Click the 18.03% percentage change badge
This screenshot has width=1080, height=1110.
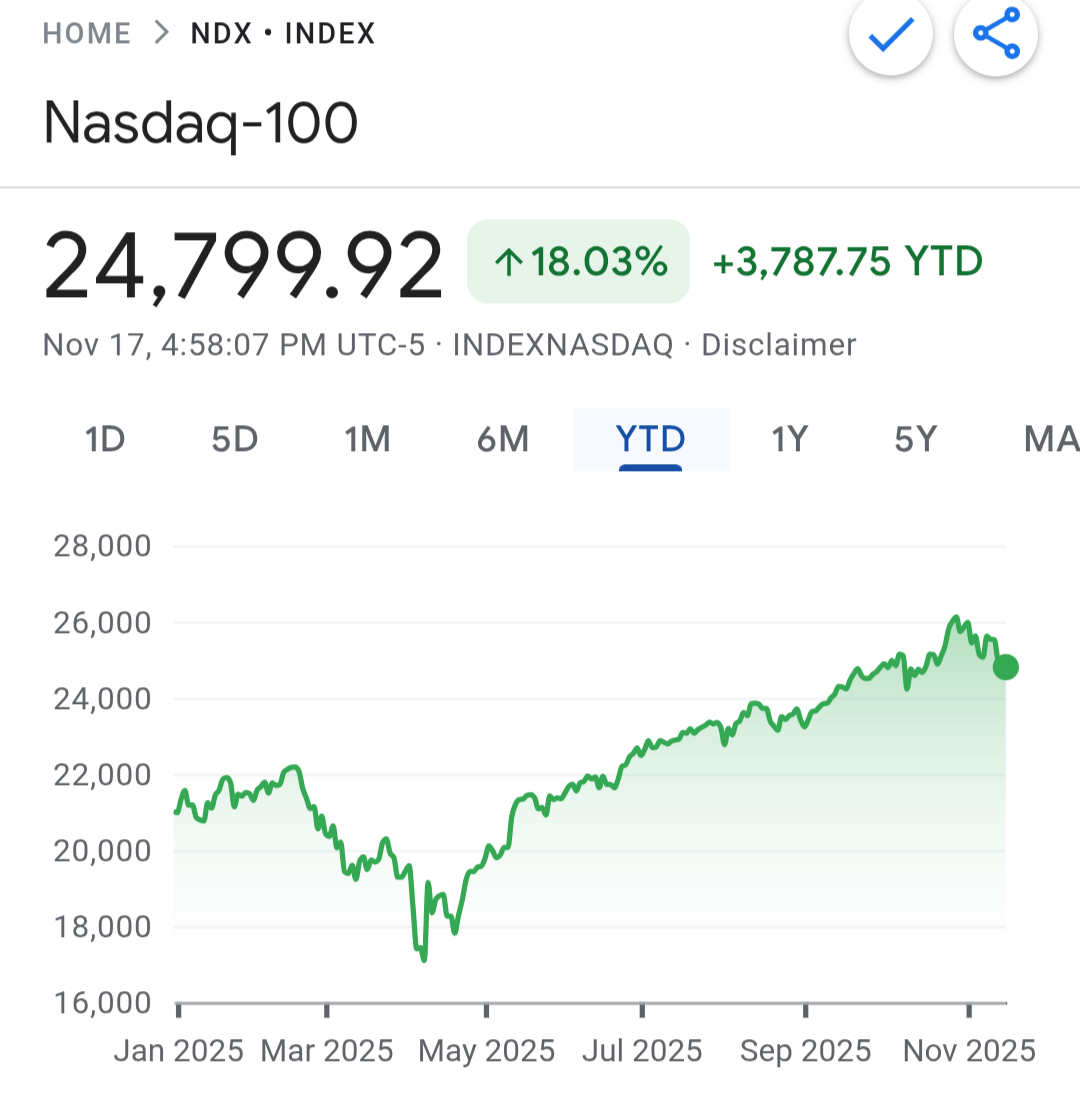578,262
